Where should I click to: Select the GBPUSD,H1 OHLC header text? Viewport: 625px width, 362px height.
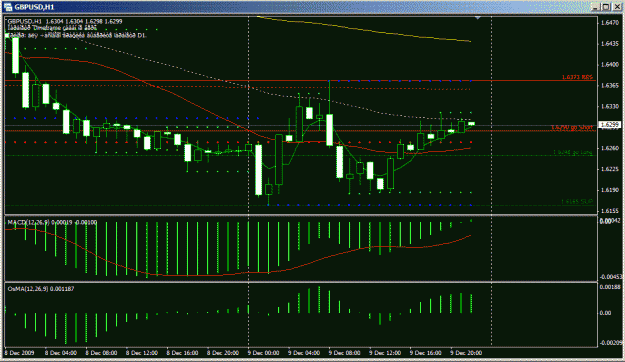[65, 22]
